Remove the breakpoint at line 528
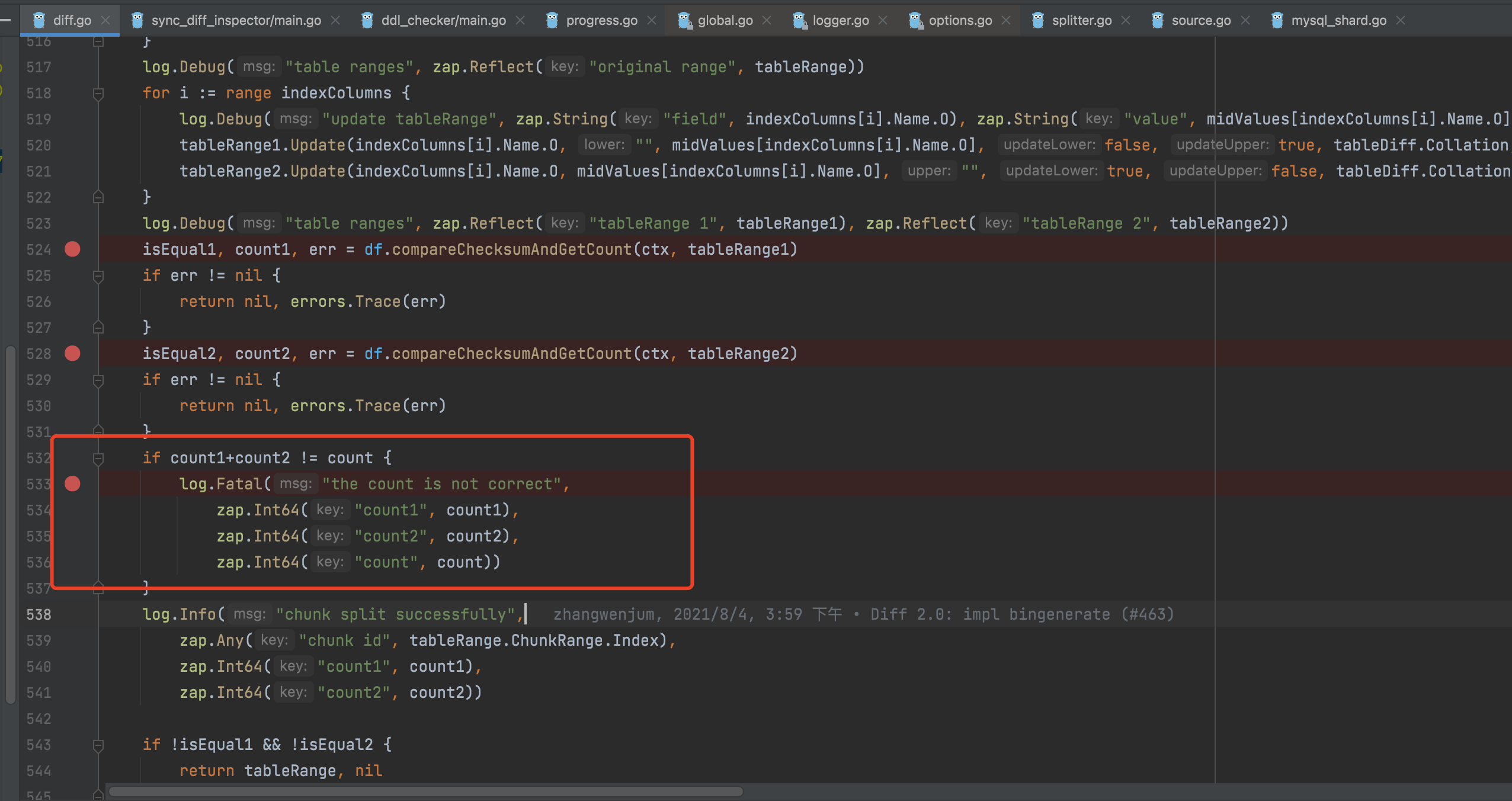 72,354
